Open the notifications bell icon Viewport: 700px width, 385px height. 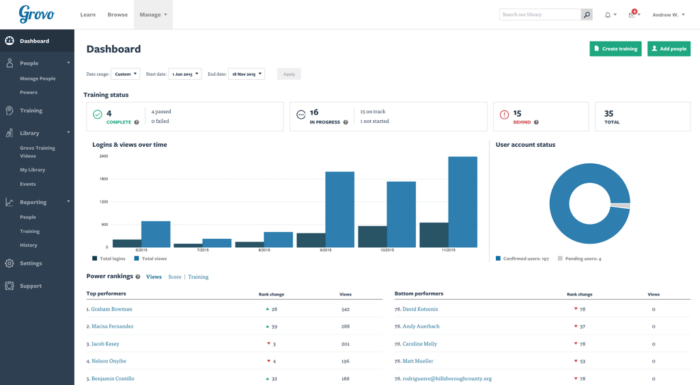(608, 15)
